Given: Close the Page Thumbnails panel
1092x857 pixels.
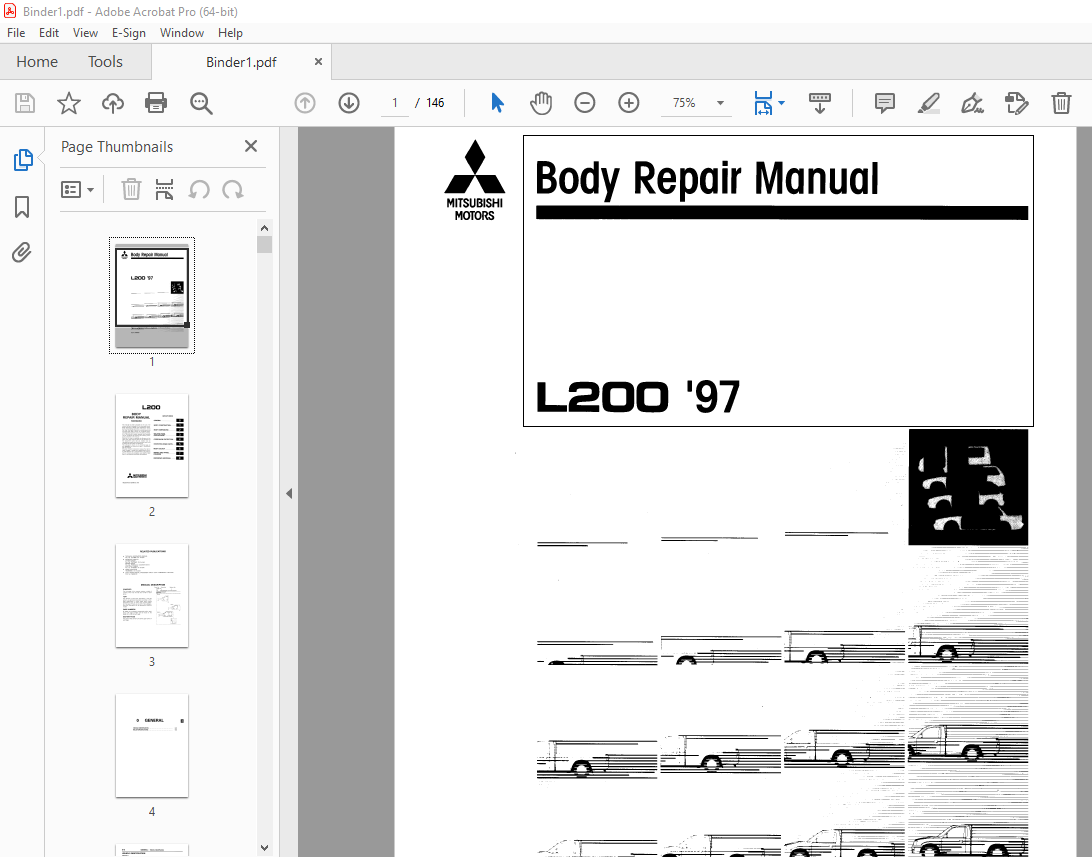Looking at the screenshot, I should pyautogui.click(x=251, y=146).
